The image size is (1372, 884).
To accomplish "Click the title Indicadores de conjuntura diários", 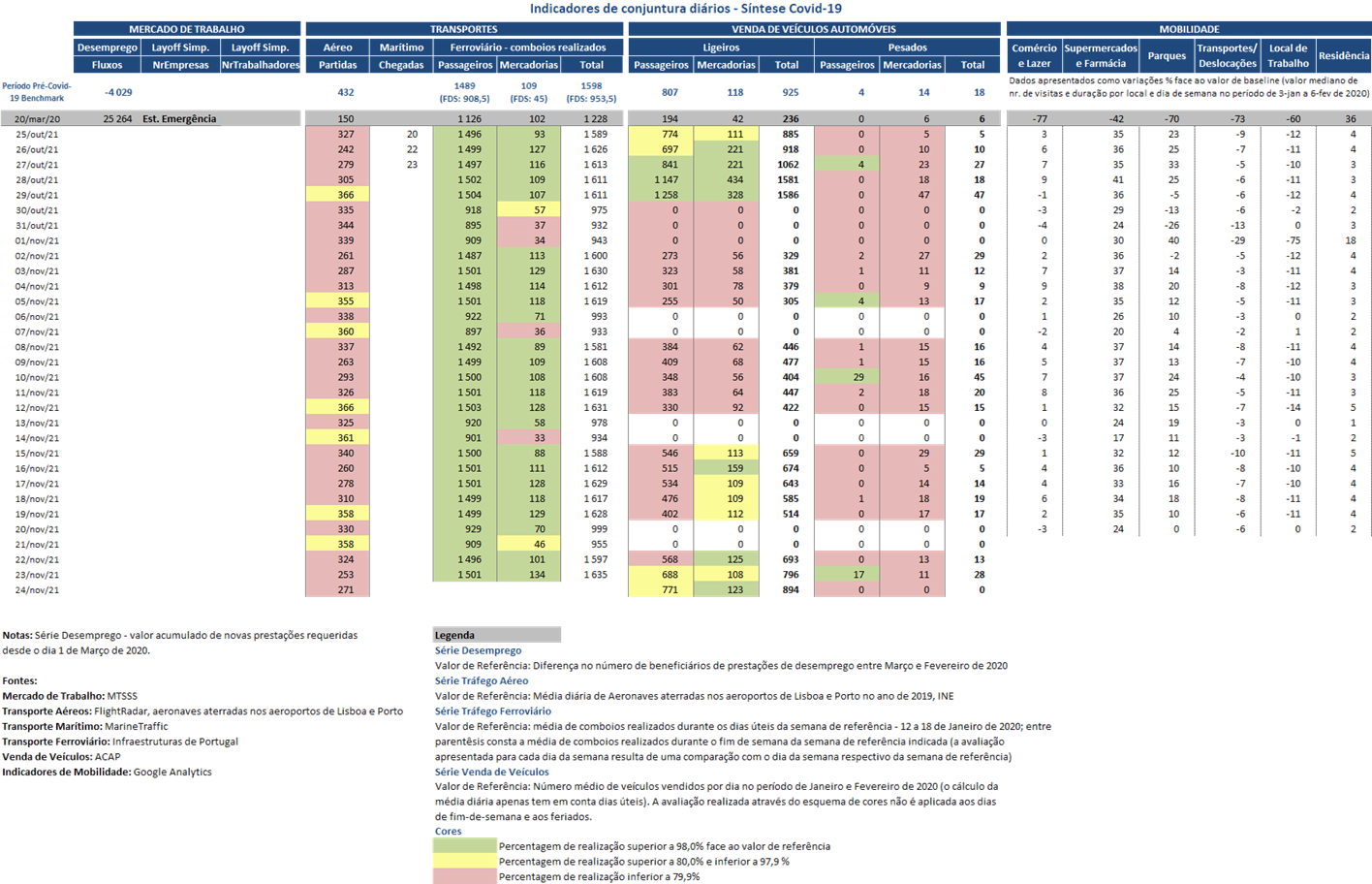I will [x=685, y=9].
